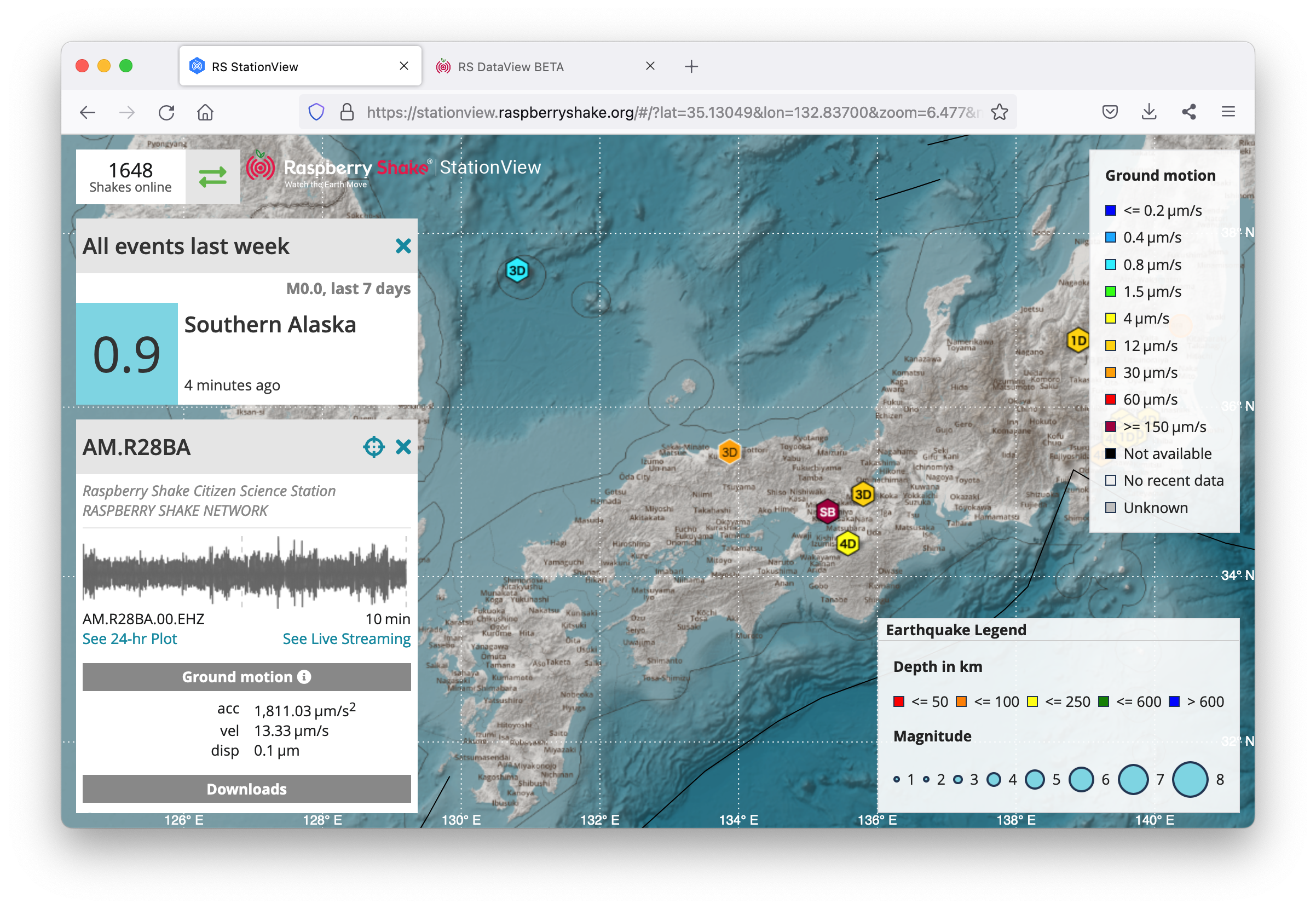Close the AM.R28BA station panel
The width and height of the screenshot is (1316, 909).
[x=403, y=447]
